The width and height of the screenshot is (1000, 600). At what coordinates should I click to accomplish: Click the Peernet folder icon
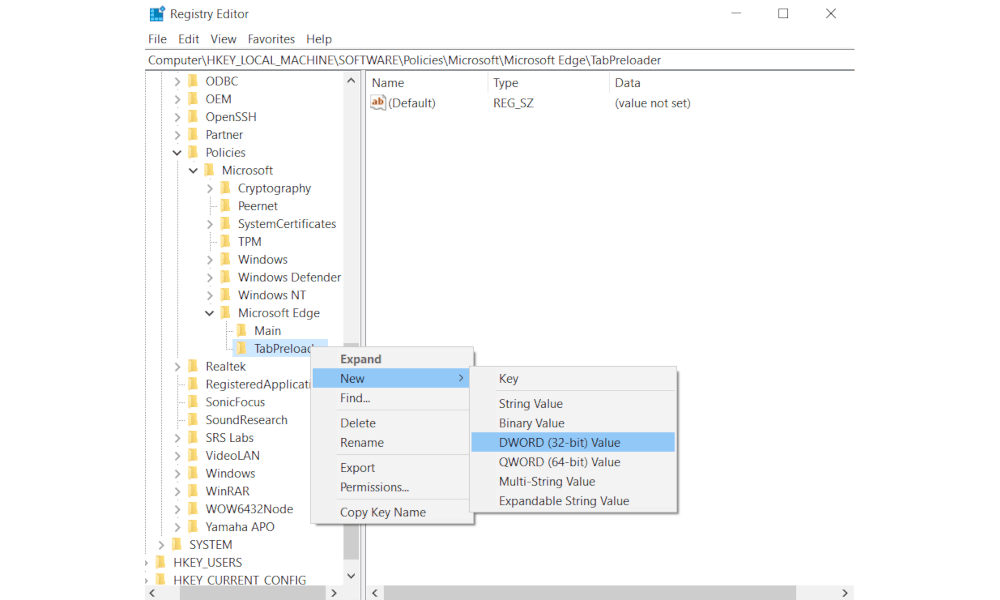click(225, 206)
